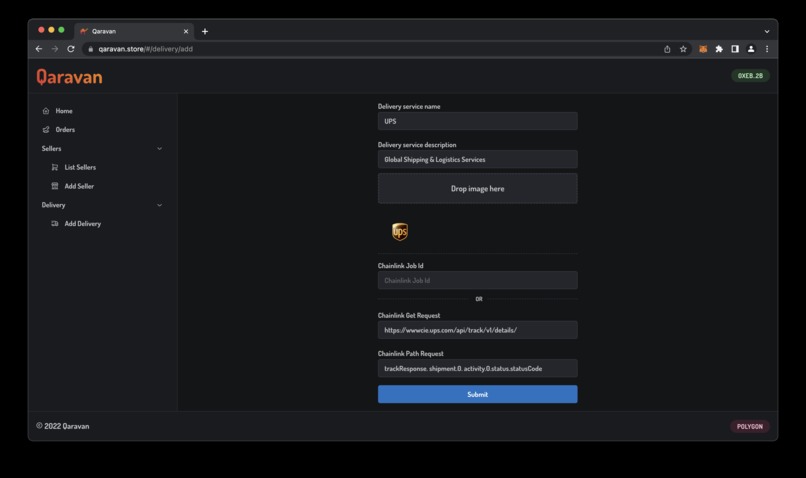Reload the page with refresh icon
The width and height of the screenshot is (806, 478).
tap(71, 49)
